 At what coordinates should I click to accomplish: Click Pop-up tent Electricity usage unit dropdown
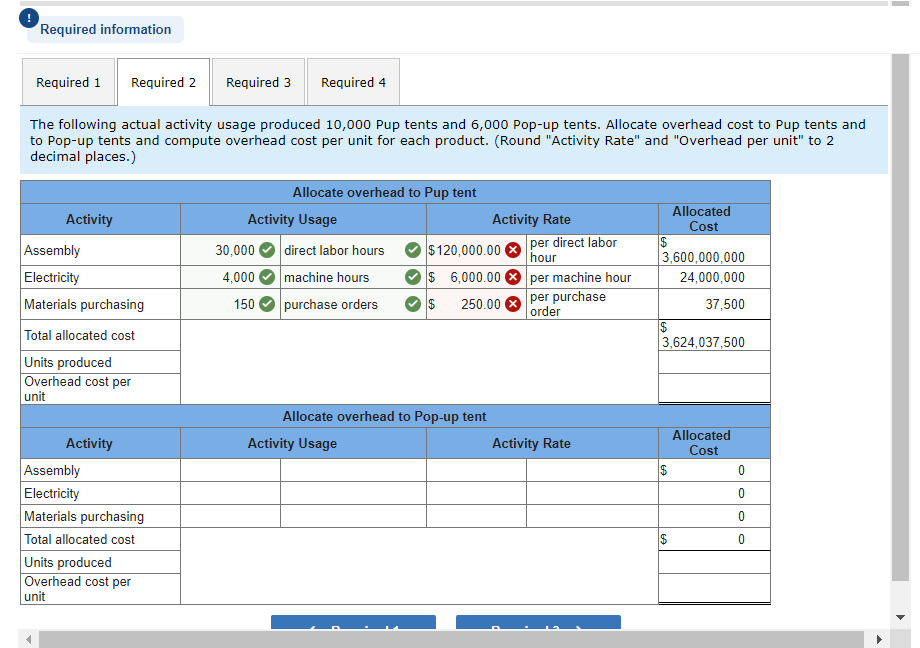[353, 493]
